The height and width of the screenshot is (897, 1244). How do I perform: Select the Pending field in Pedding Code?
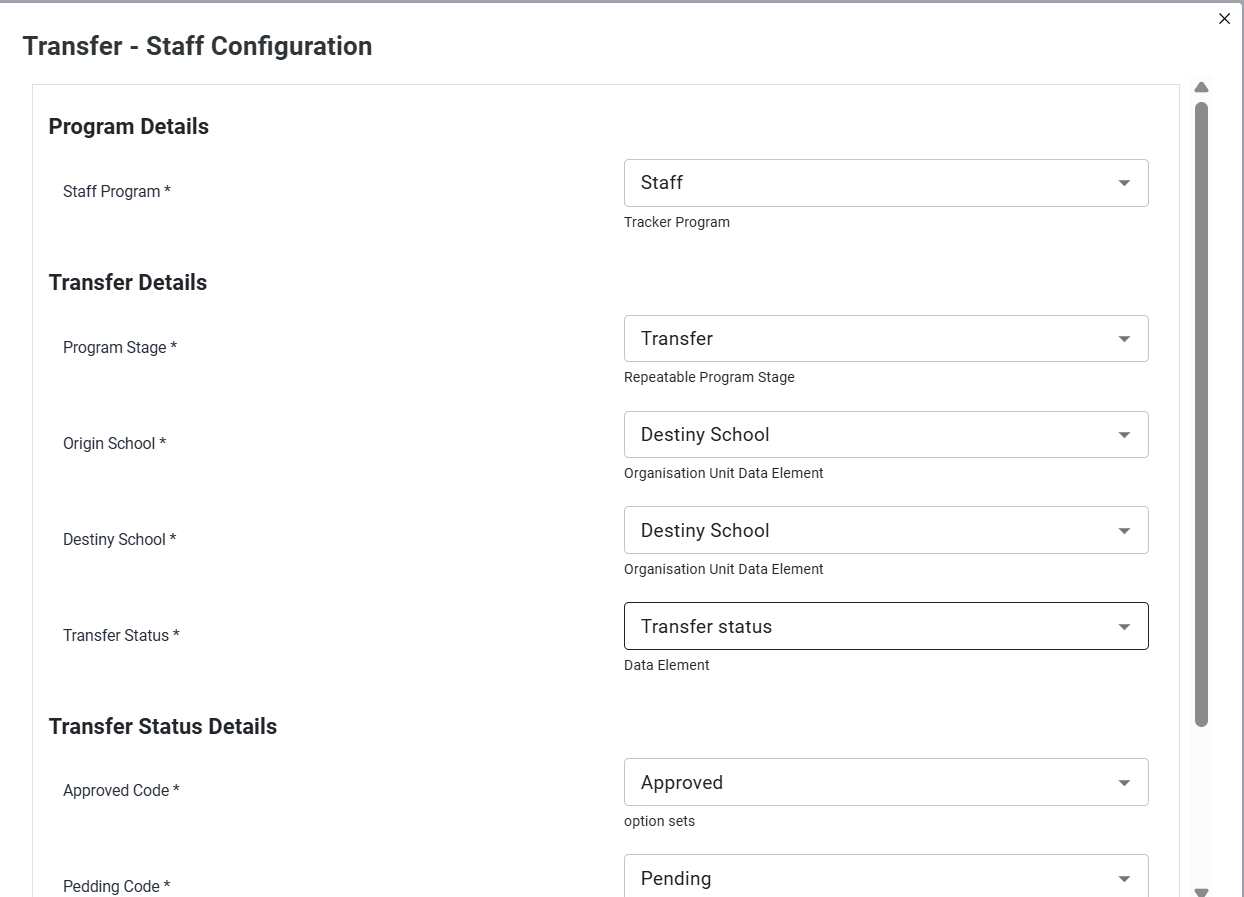[886, 876]
